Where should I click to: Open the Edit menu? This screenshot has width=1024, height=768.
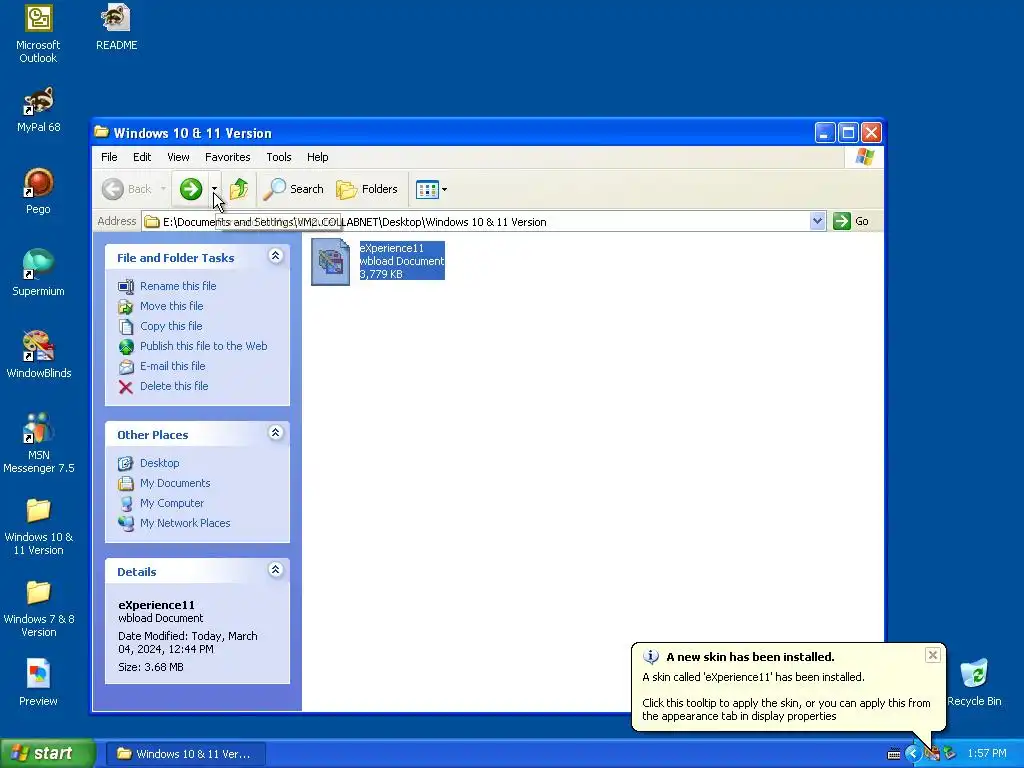(142, 157)
